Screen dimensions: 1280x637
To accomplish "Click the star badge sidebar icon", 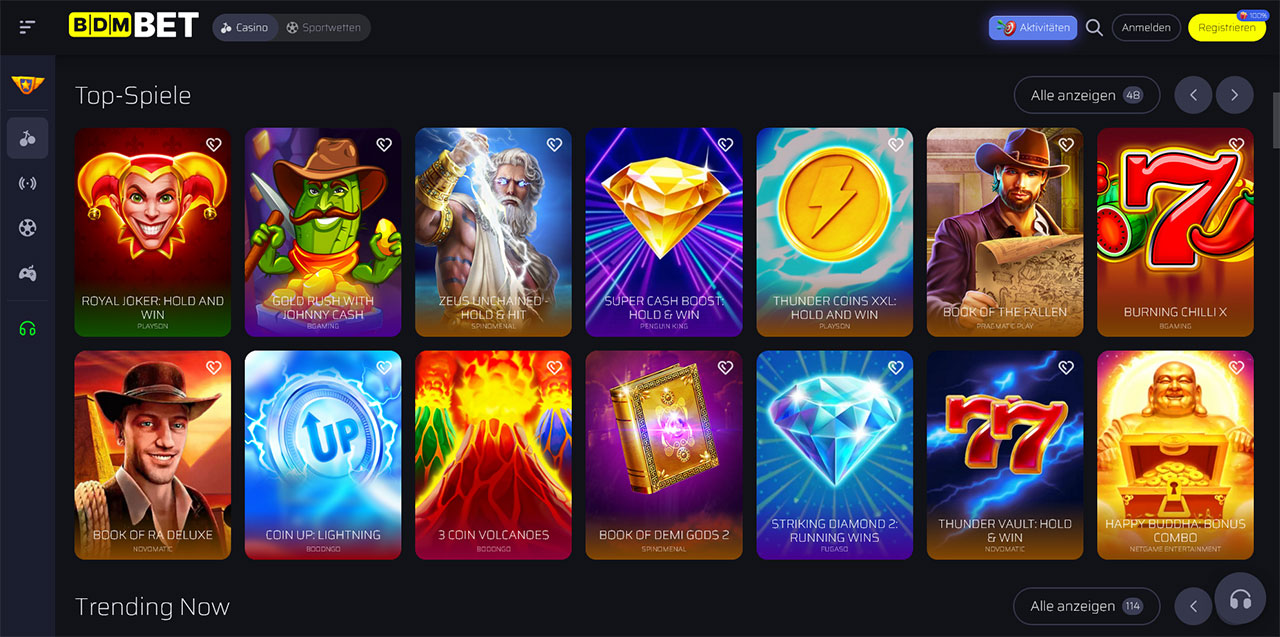I will click(x=28, y=85).
